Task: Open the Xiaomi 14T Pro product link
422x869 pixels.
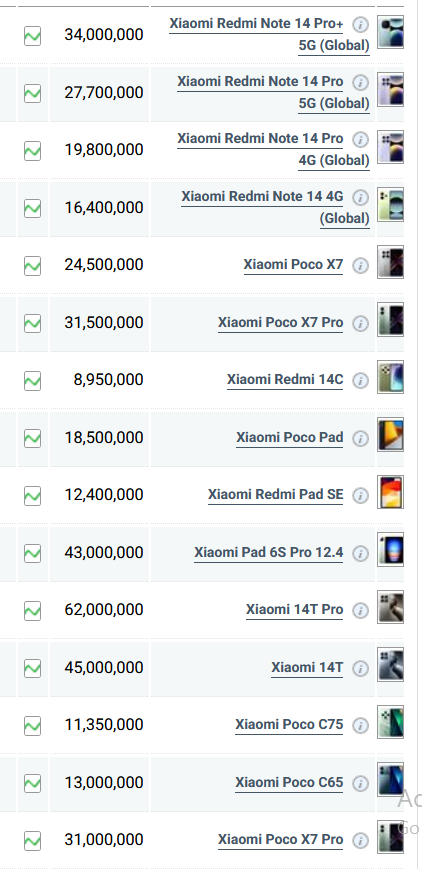Action: coord(294,610)
